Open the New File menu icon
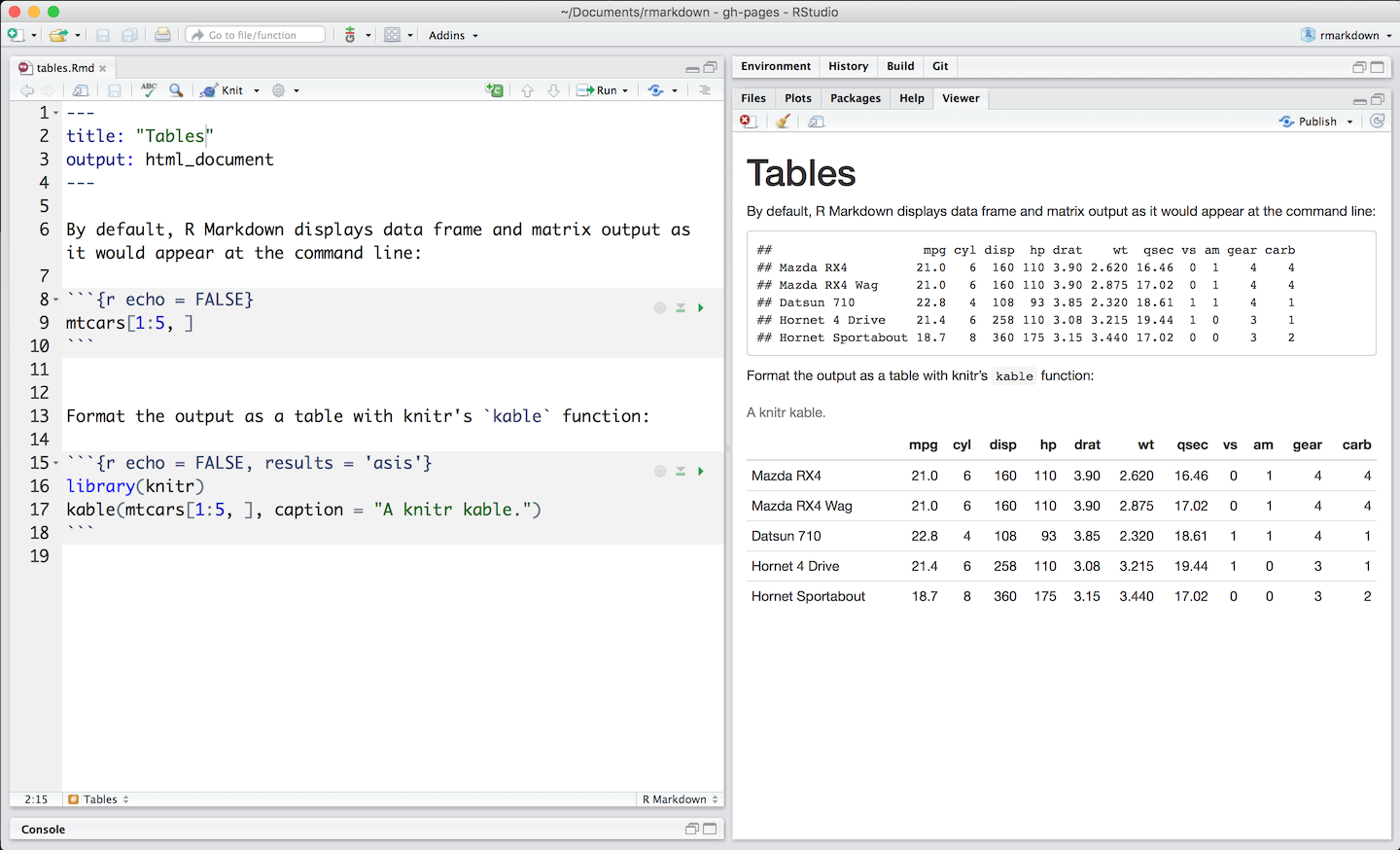This screenshot has height=850, width=1400. pos(15,35)
